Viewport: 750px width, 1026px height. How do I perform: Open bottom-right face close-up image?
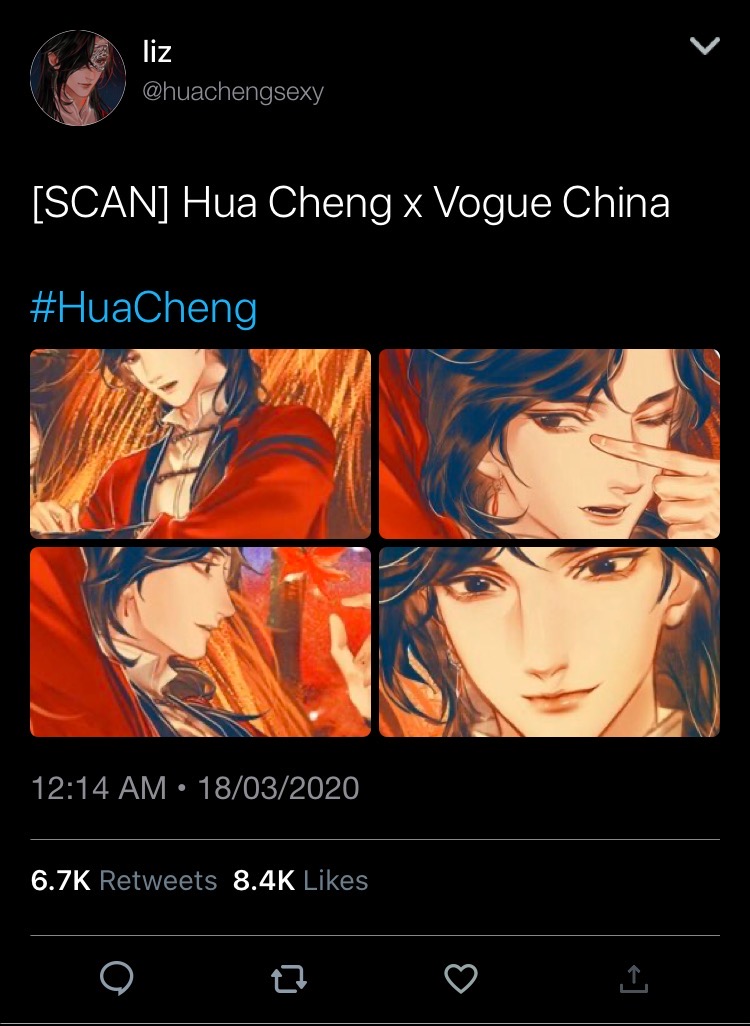pyautogui.click(x=549, y=642)
